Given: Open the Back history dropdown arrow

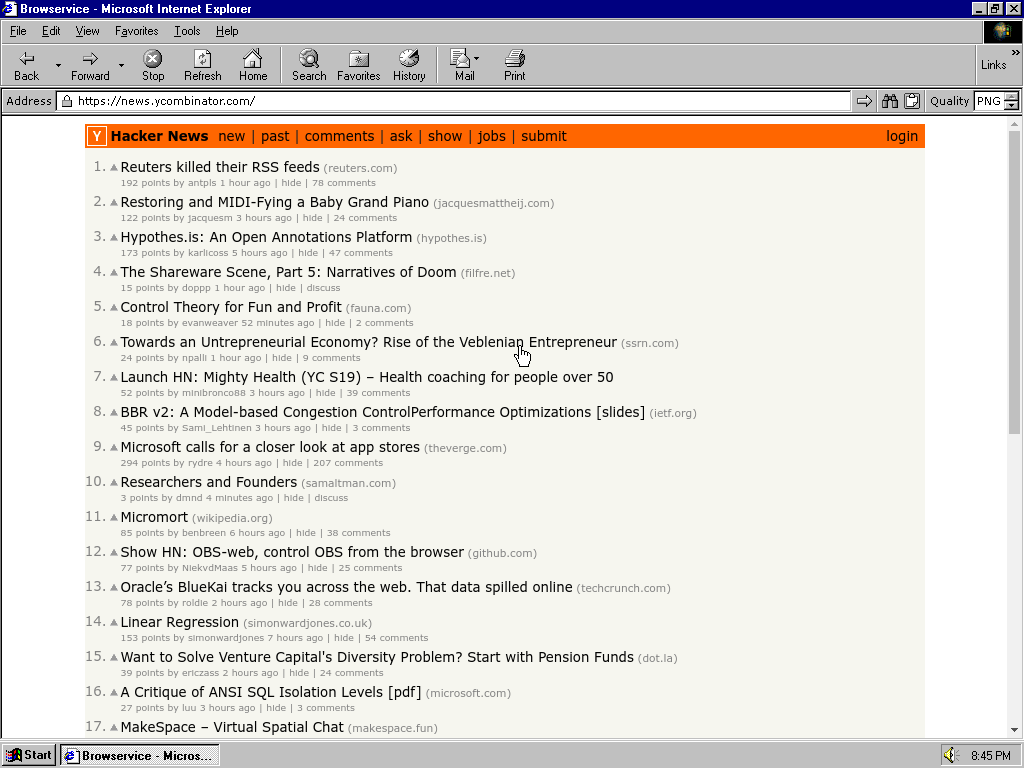Looking at the screenshot, I should point(57,66).
